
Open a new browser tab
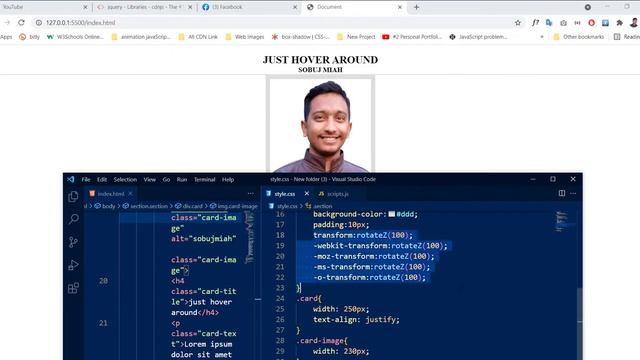pyautogui.click(x=416, y=7)
